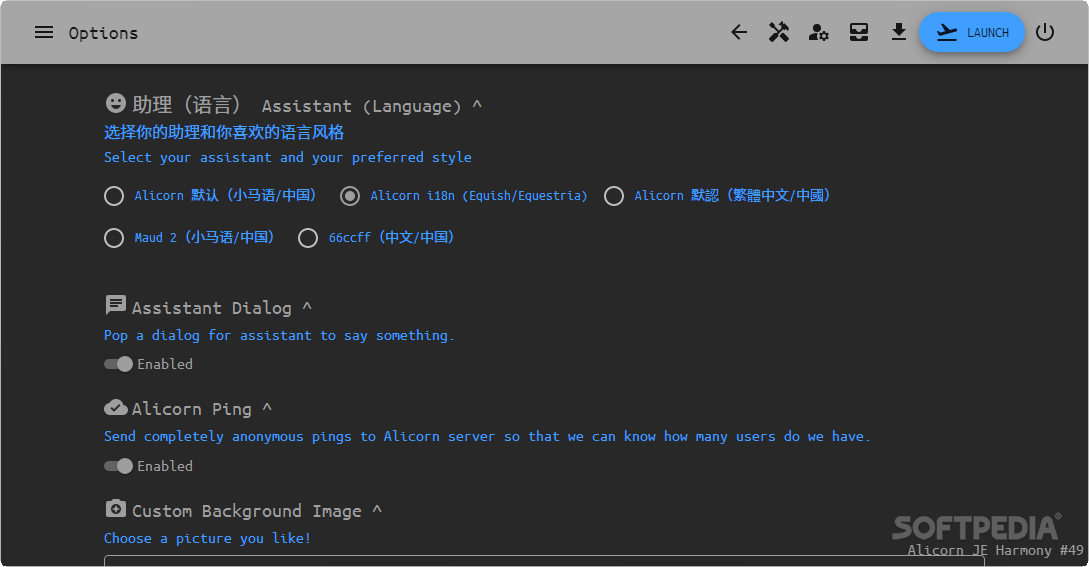Viewport: 1089px width, 567px height.
Task: Select 66ccff (中文/中国) radio option
Action: tap(308, 238)
